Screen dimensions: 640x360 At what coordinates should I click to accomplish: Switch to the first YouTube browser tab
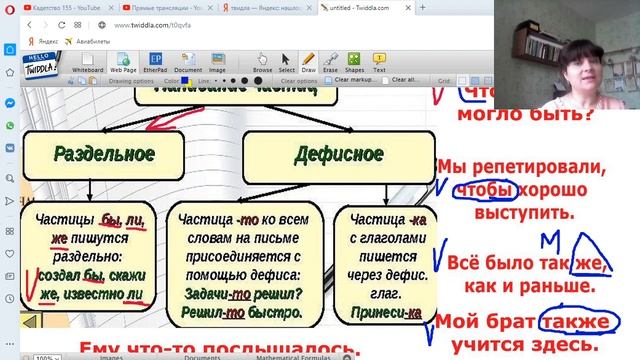click(68, 7)
